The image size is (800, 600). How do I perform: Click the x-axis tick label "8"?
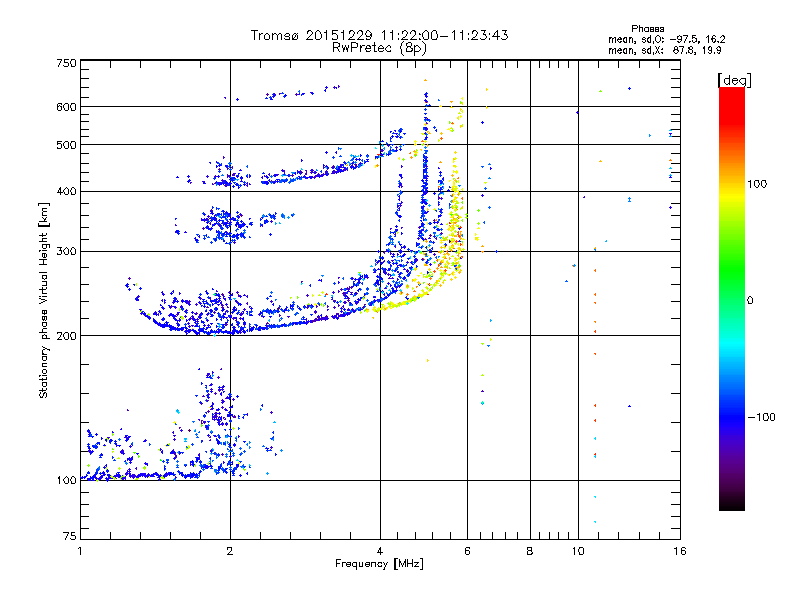530,551
